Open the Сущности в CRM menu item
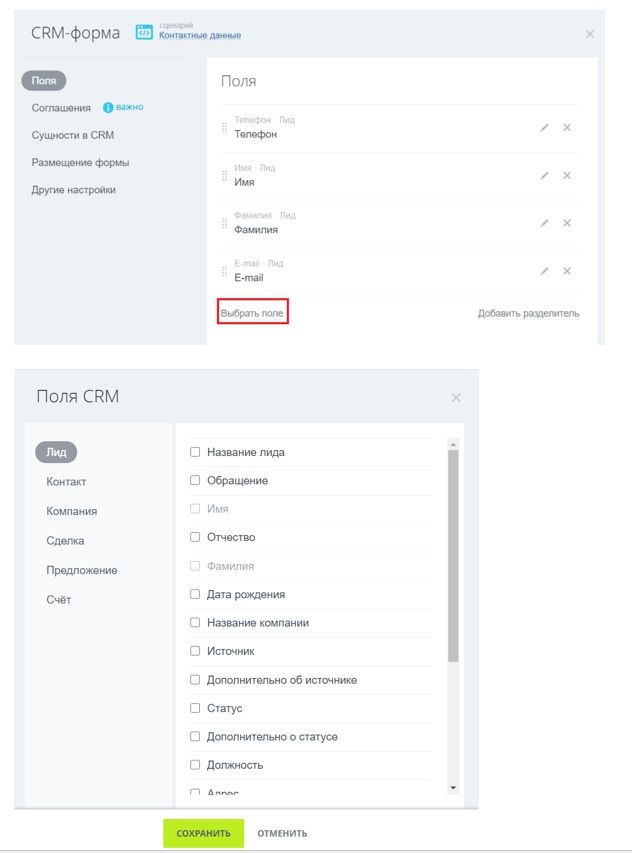 72,135
